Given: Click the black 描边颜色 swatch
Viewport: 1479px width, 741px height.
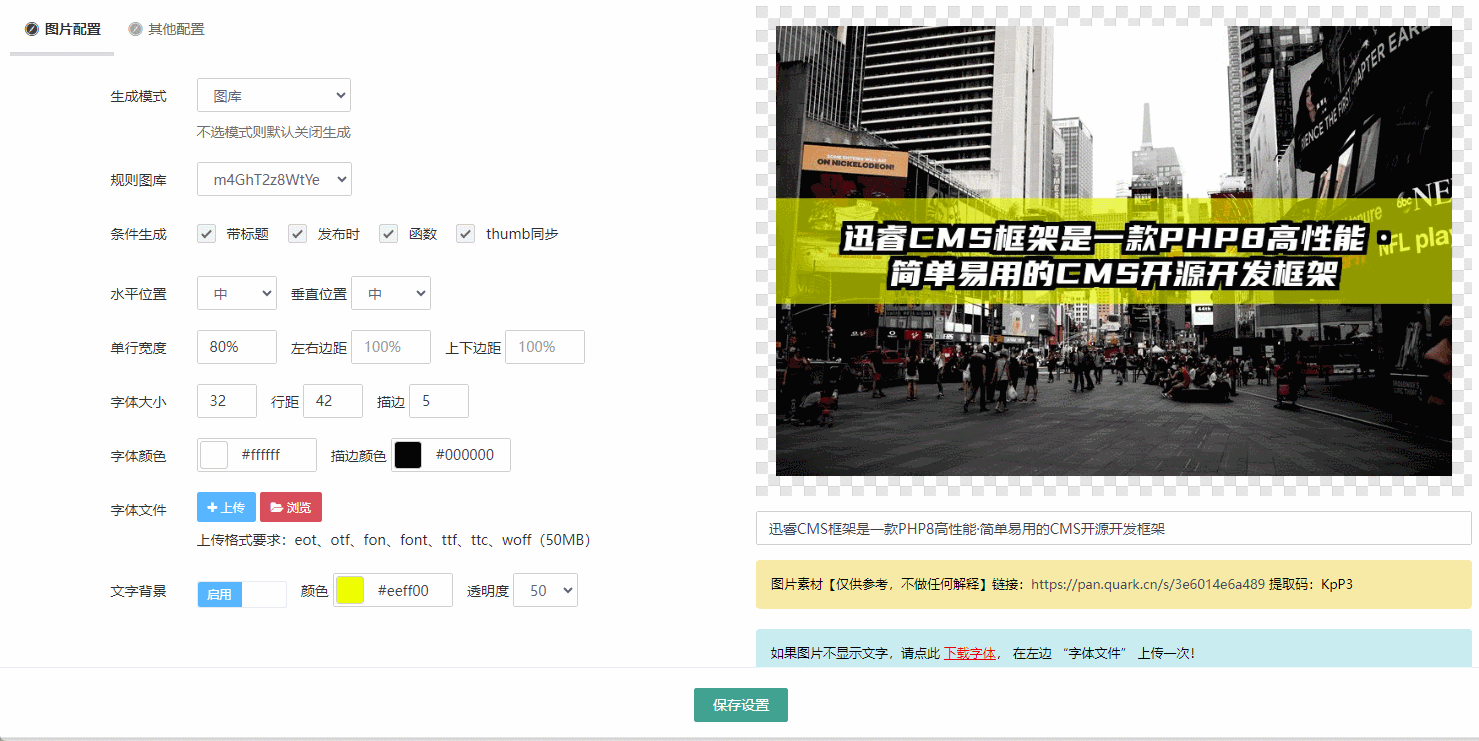Looking at the screenshot, I should (x=408, y=455).
